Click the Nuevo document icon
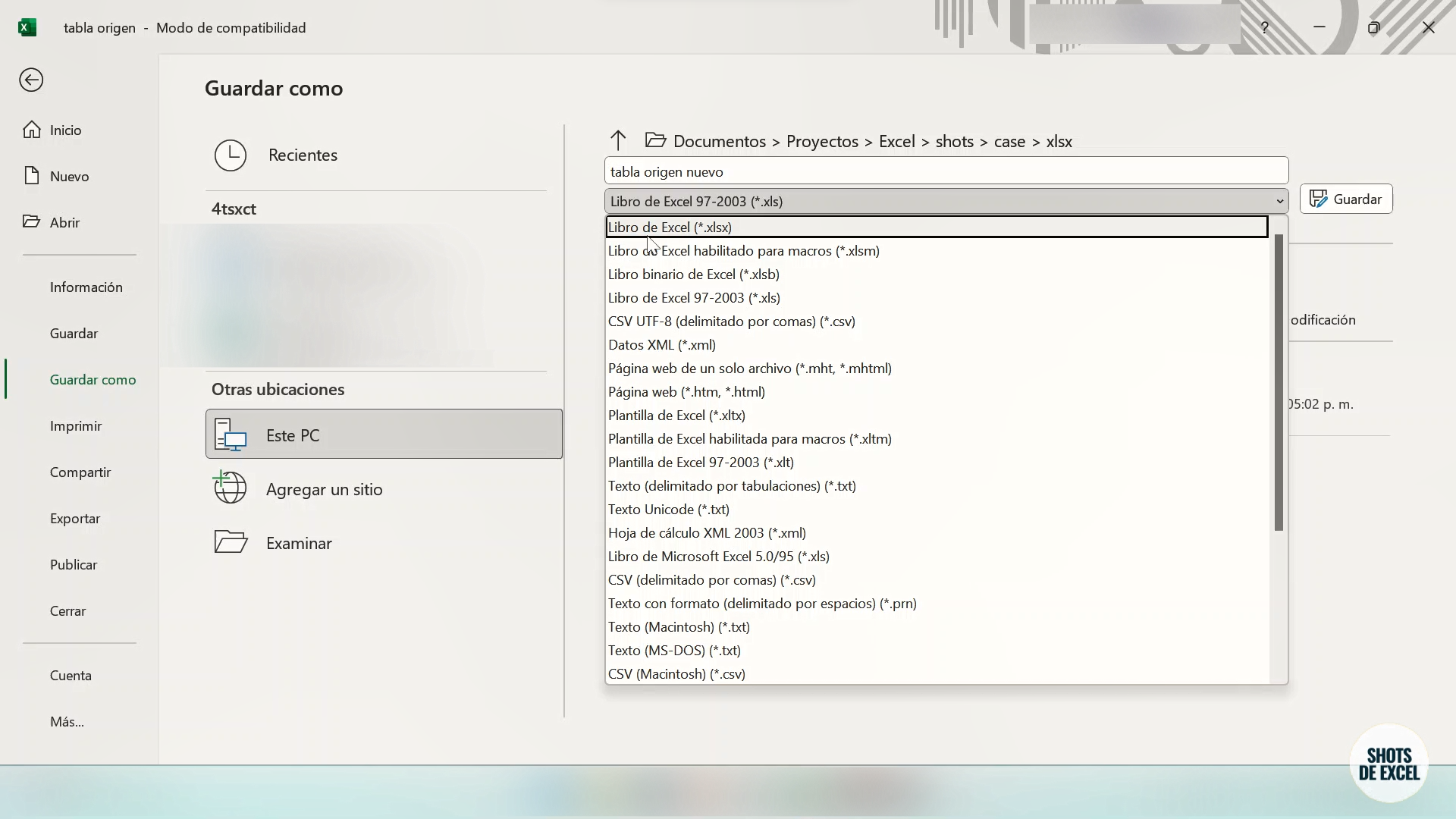Image resolution: width=1456 pixels, height=819 pixels. pyautogui.click(x=31, y=176)
